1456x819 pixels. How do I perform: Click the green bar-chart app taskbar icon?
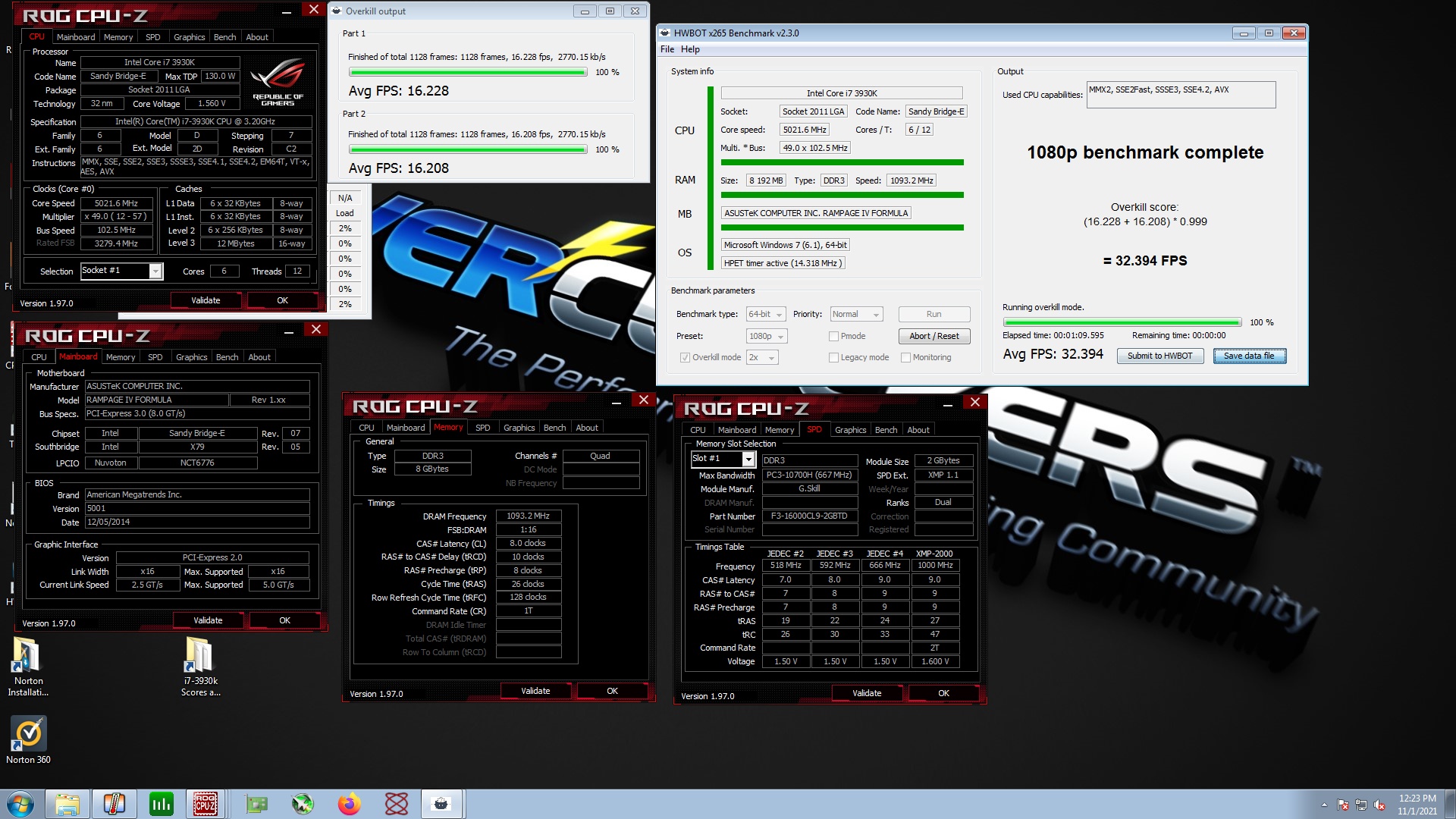point(161,804)
